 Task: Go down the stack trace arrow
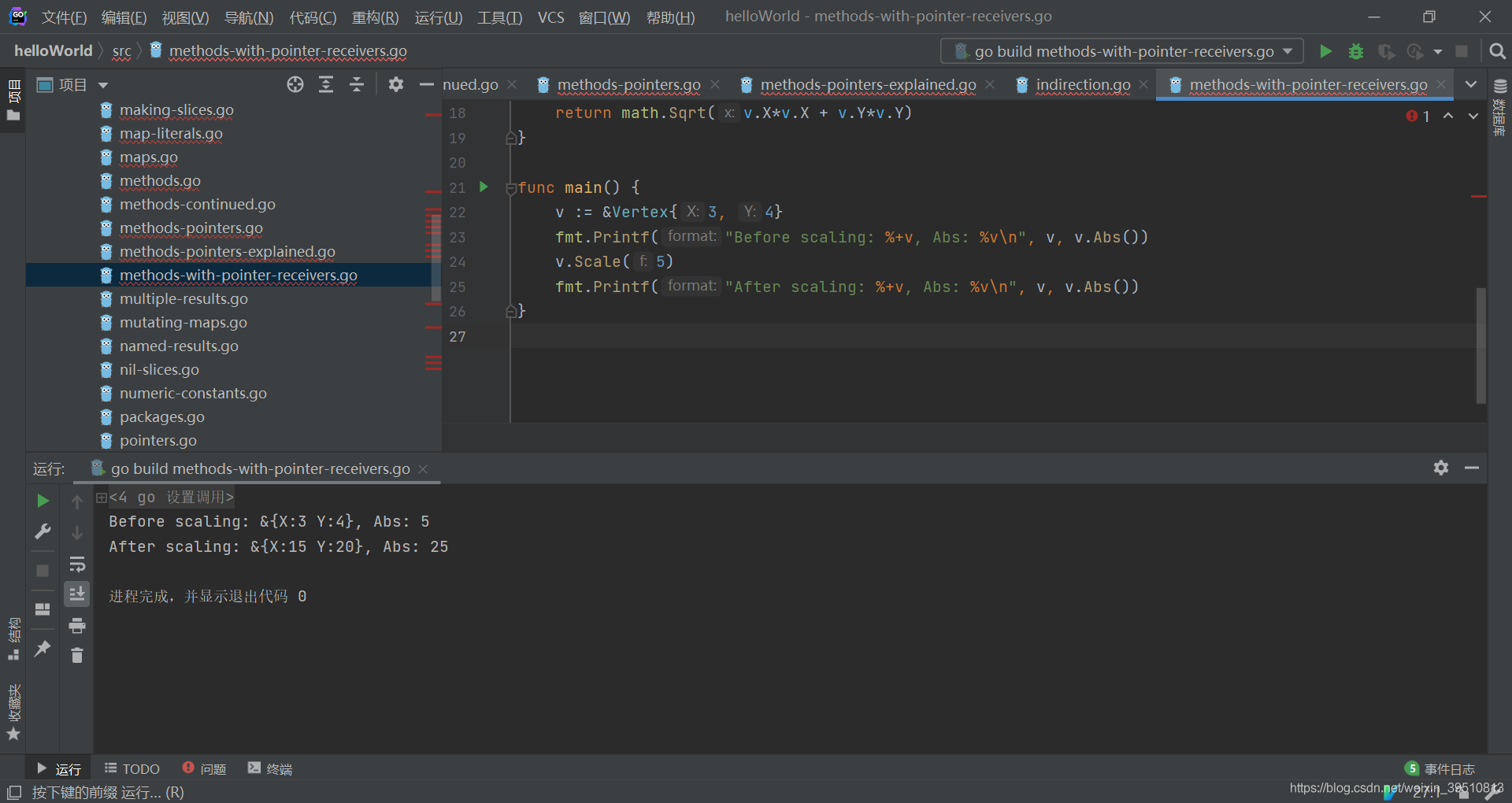[x=77, y=533]
